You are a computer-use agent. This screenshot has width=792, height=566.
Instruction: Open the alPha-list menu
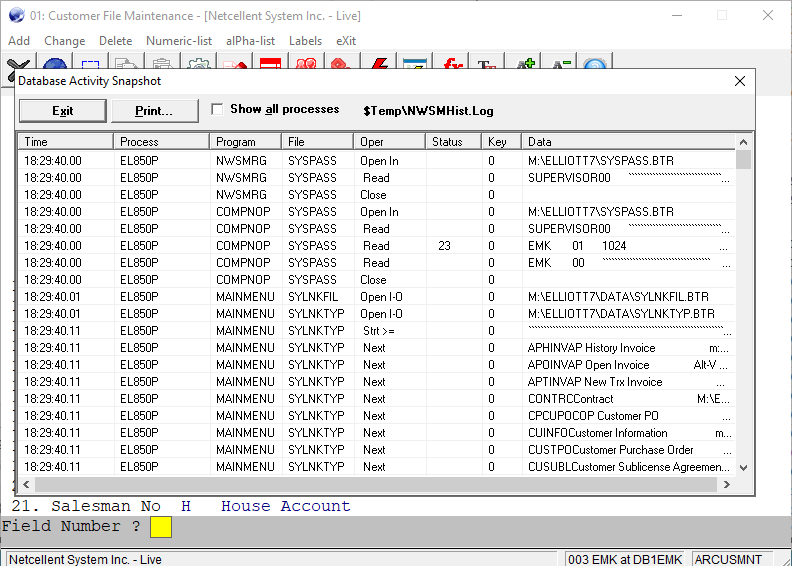click(x=251, y=41)
